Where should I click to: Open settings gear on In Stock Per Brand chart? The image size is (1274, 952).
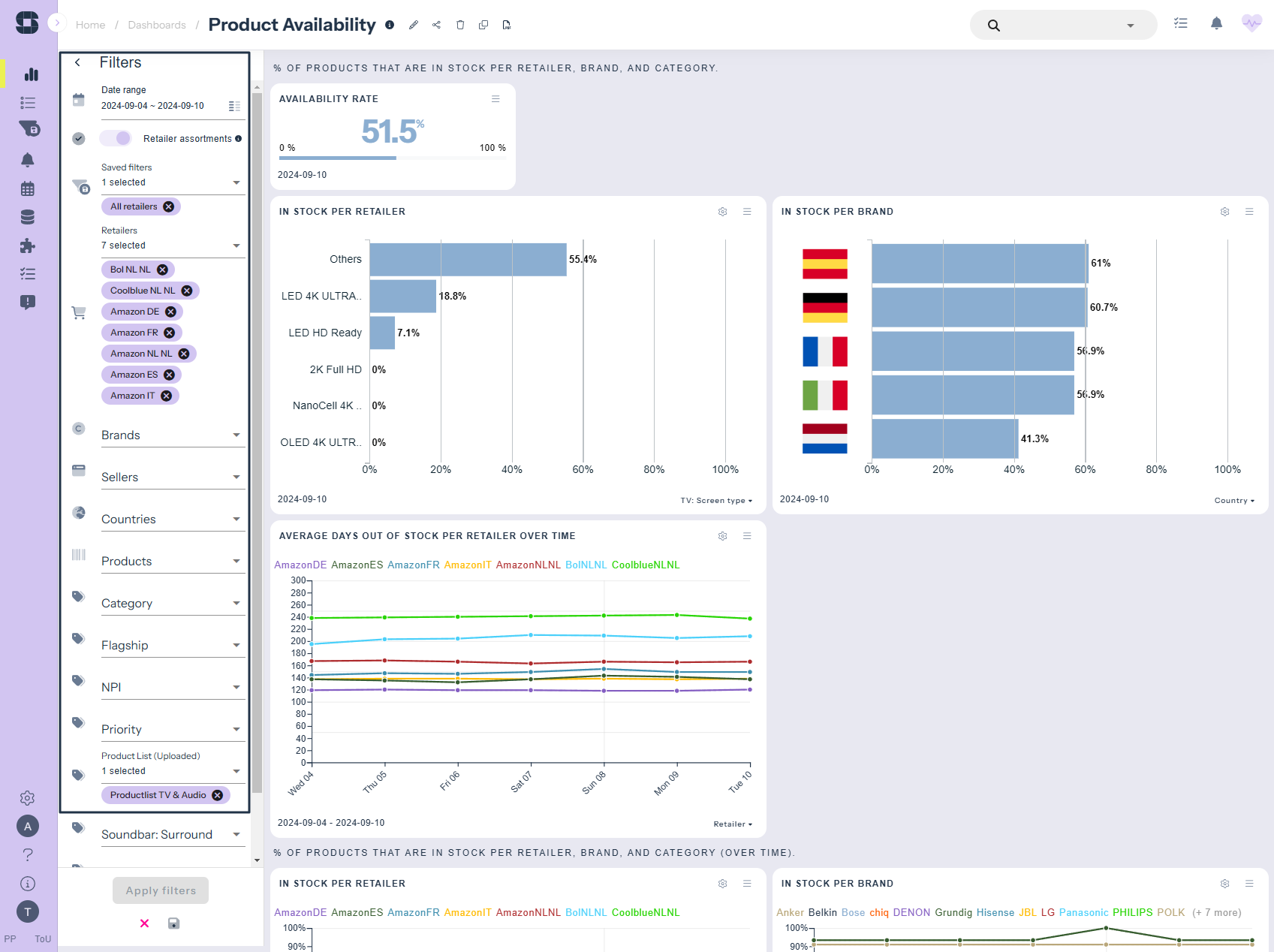tap(1224, 212)
